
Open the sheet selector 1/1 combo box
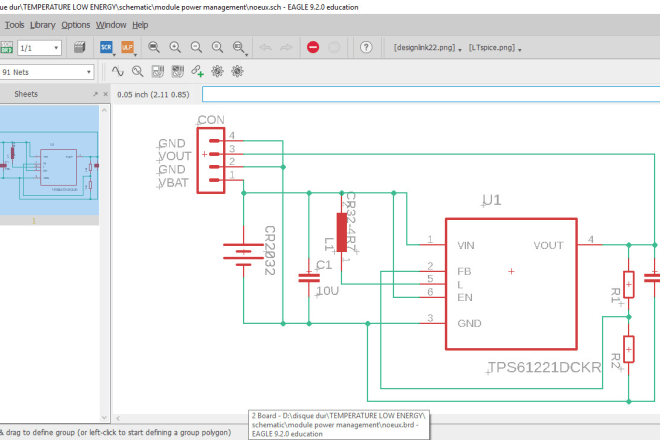click(39, 48)
